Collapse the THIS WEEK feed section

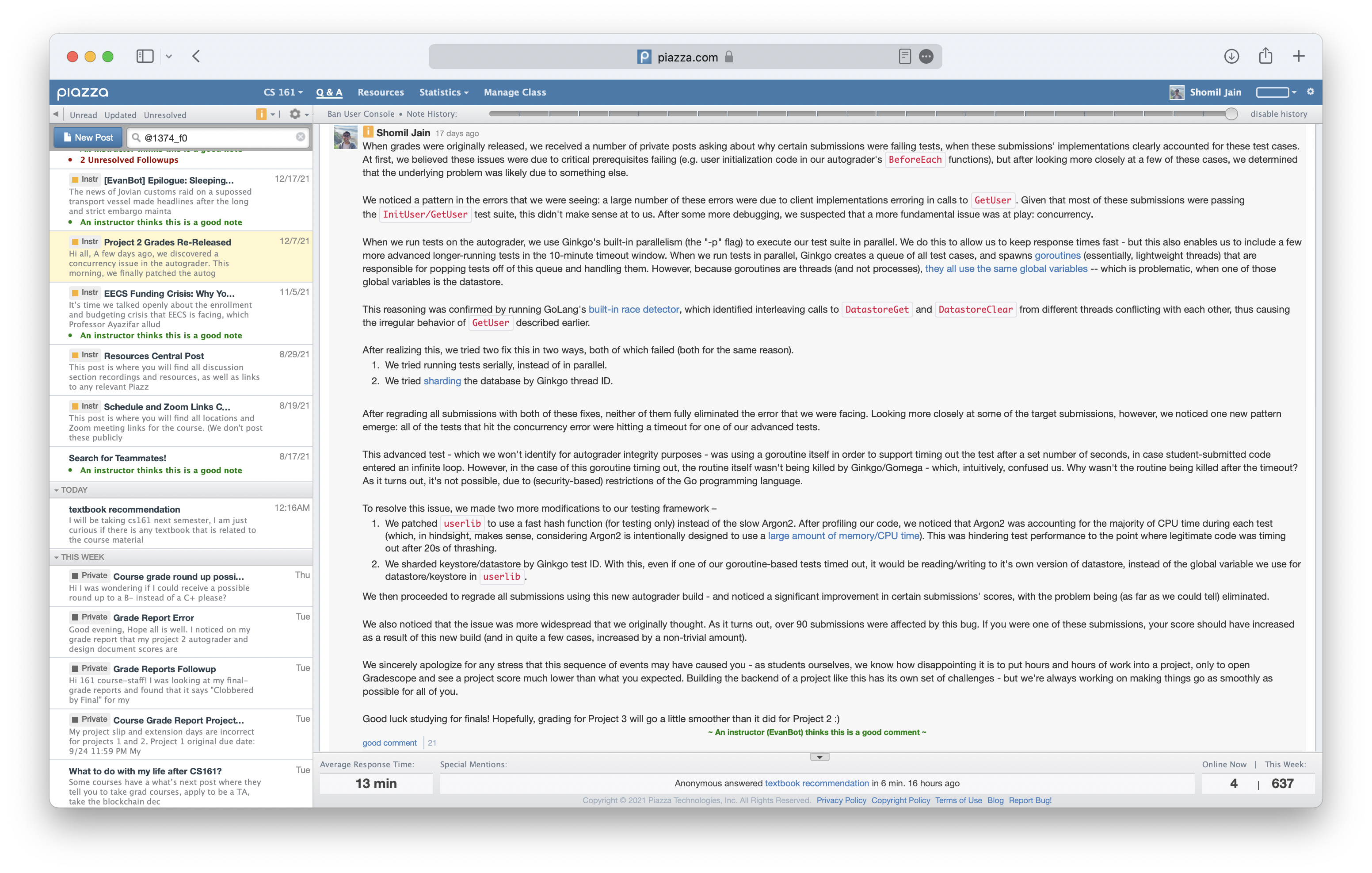click(x=57, y=557)
